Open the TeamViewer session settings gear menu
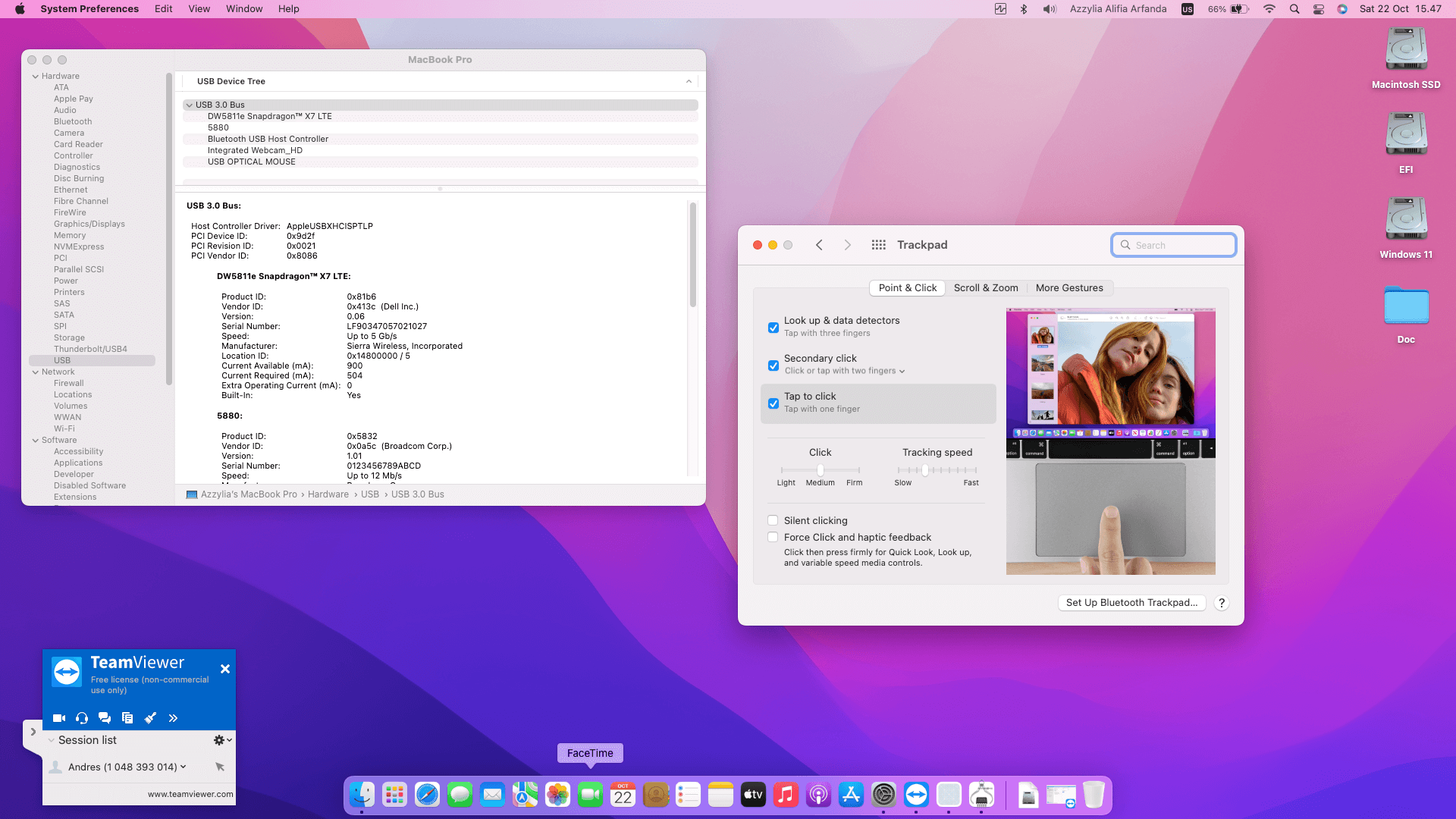This screenshot has width=1456, height=819. point(222,740)
